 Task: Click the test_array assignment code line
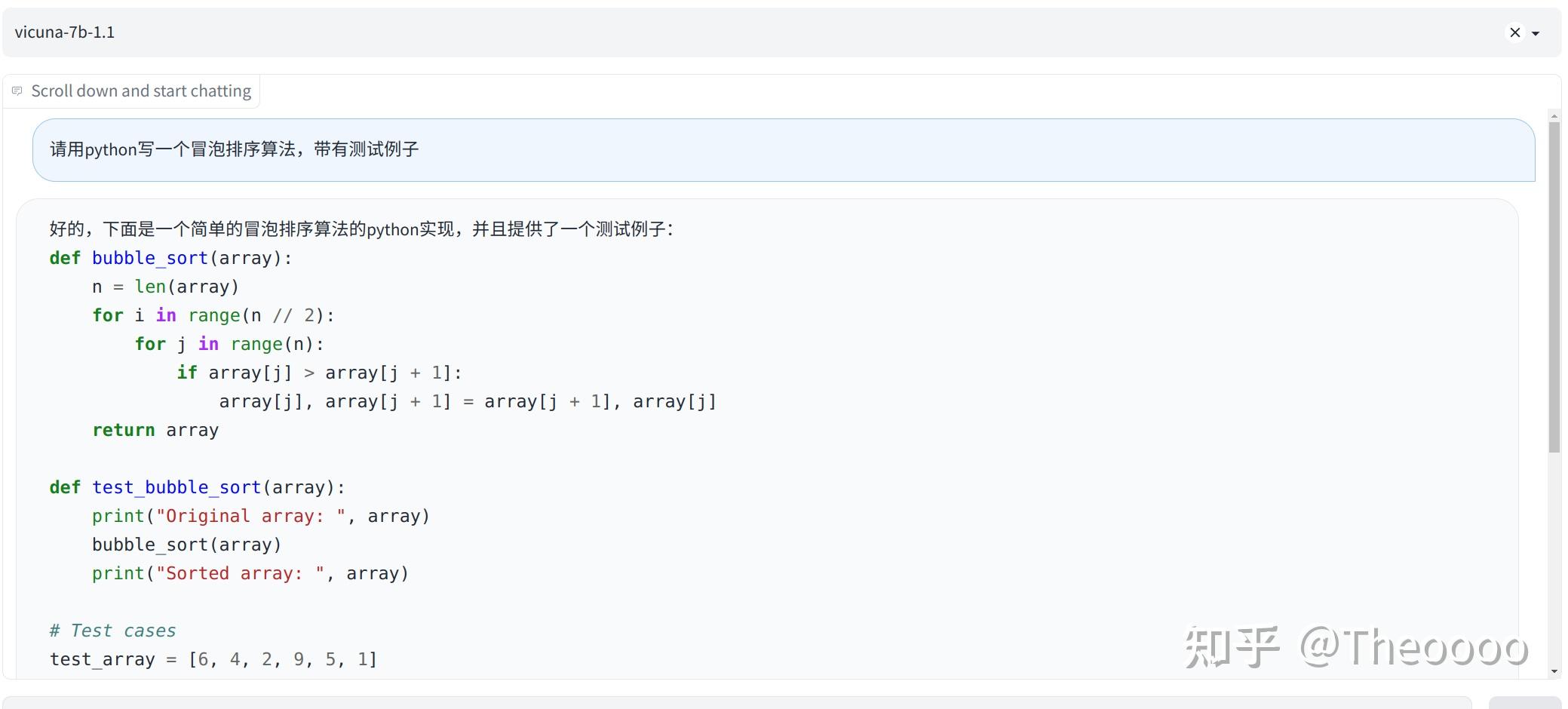click(213, 659)
